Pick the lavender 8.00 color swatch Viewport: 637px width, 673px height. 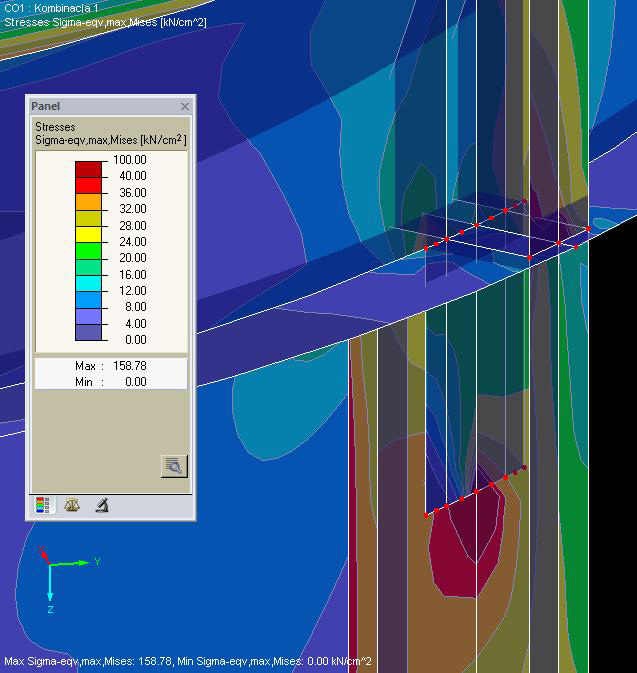(x=88, y=316)
